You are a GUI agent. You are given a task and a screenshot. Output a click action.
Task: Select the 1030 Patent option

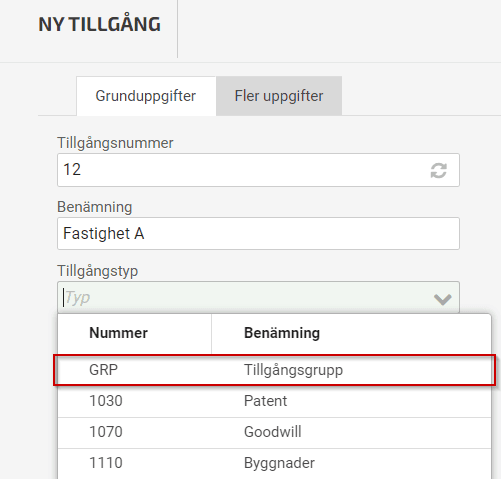274,401
